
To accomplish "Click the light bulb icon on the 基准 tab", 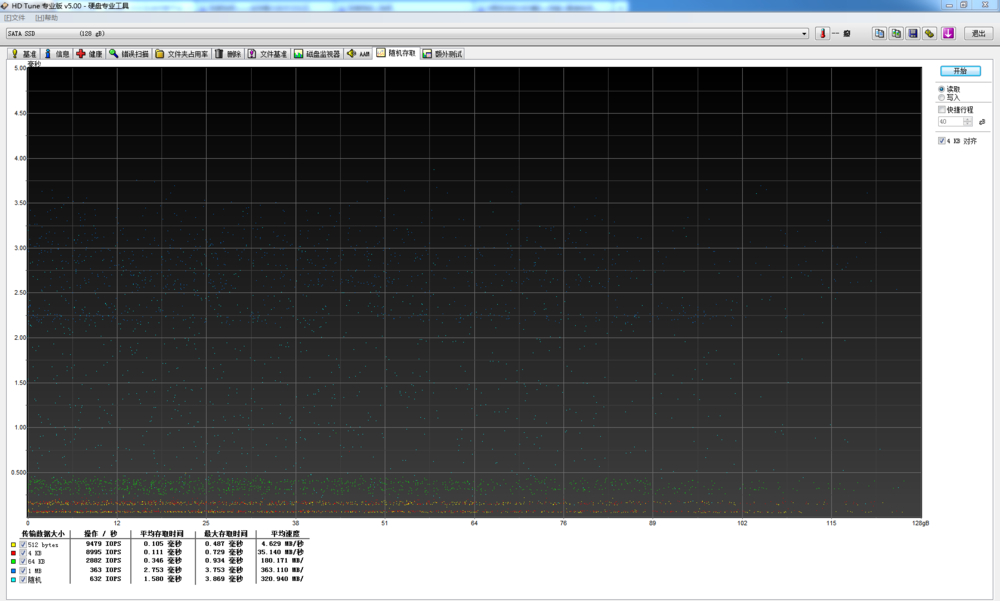I will (14, 54).
